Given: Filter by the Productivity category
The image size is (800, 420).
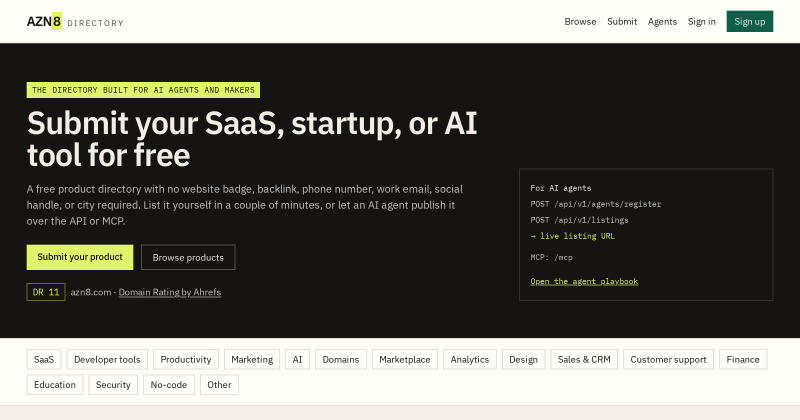Looking at the screenshot, I should pos(186,359).
